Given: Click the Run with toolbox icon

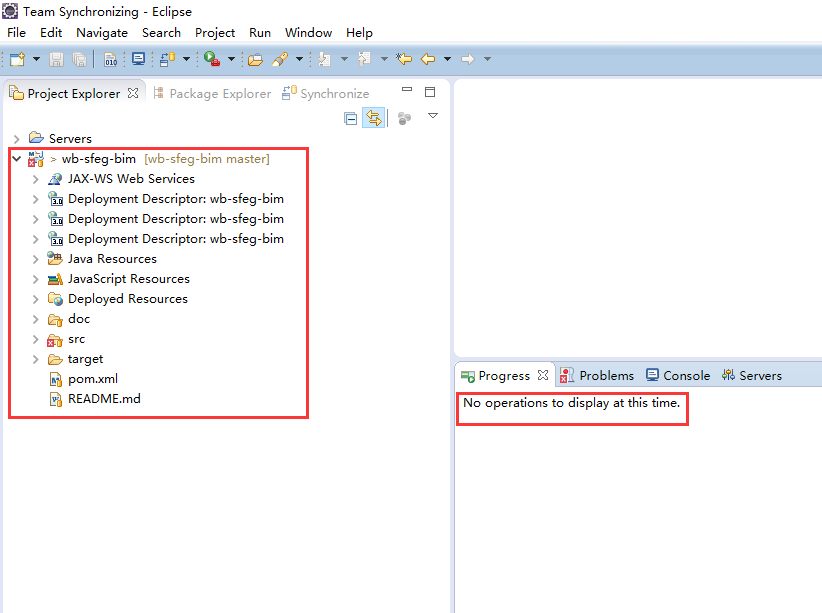Looking at the screenshot, I should (212, 59).
